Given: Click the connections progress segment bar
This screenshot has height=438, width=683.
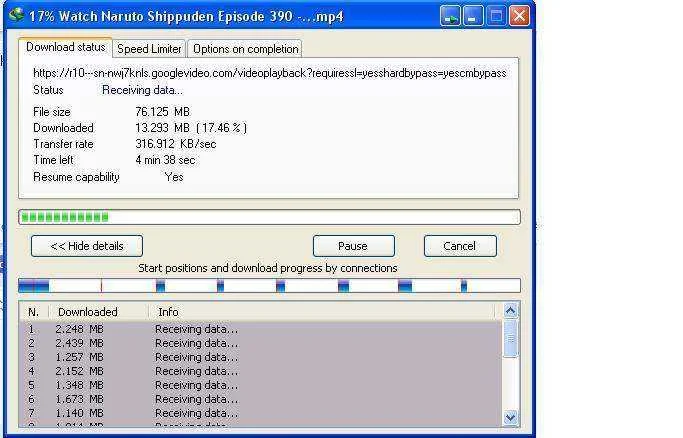Looking at the screenshot, I should [269, 286].
